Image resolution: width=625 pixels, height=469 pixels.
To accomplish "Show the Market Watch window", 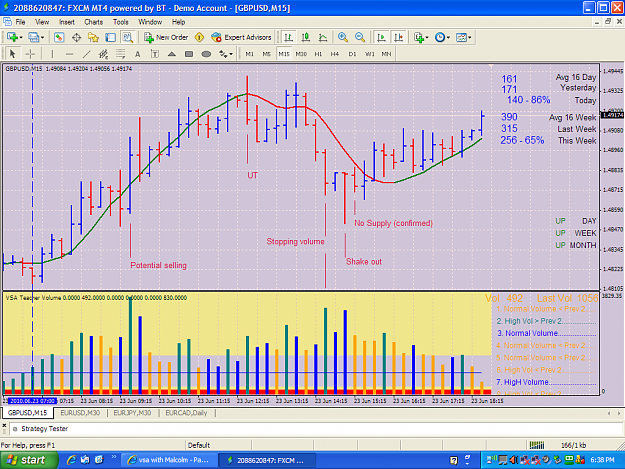I will point(59,37).
